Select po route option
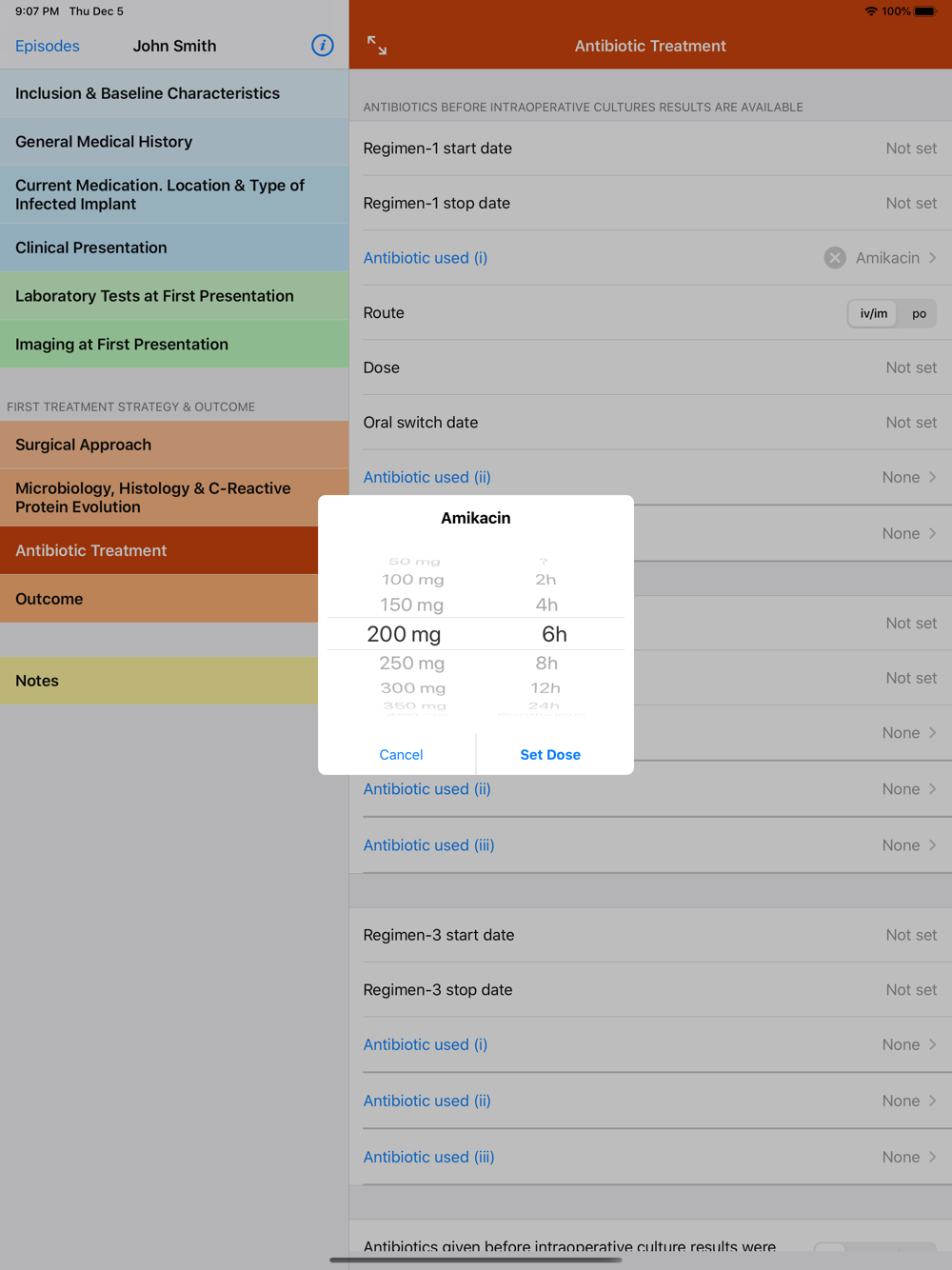This screenshot has width=952, height=1270. click(x=919, y=313)
